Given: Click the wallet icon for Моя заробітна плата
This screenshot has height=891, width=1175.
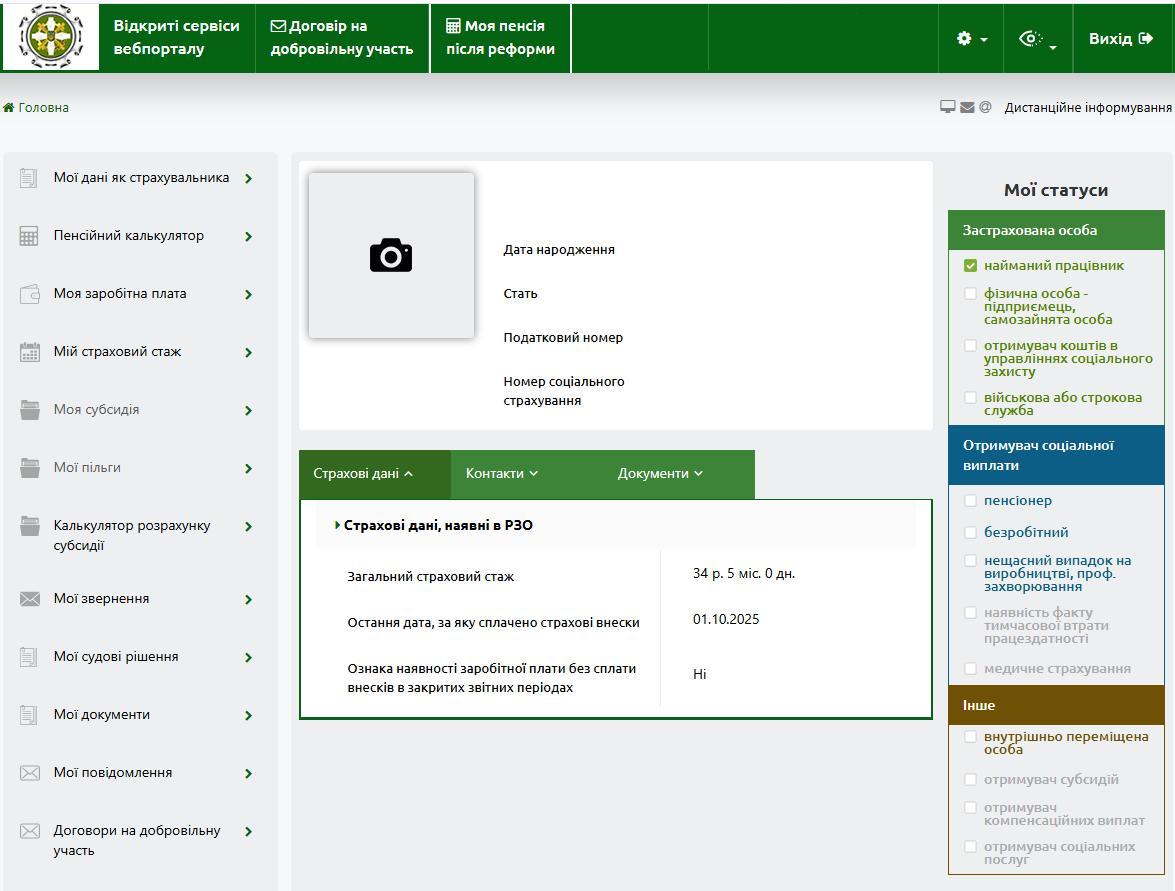Looking at the screenshot, I should click(x=30, y=294).
